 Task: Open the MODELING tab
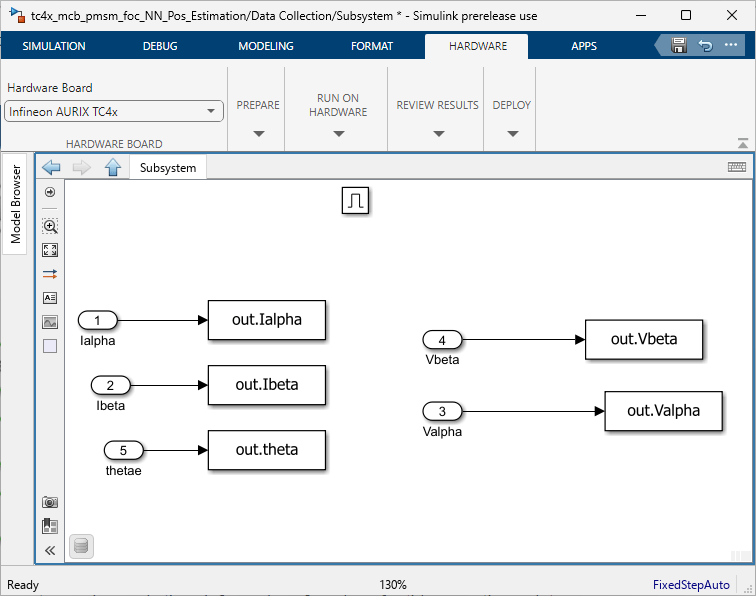266,46
